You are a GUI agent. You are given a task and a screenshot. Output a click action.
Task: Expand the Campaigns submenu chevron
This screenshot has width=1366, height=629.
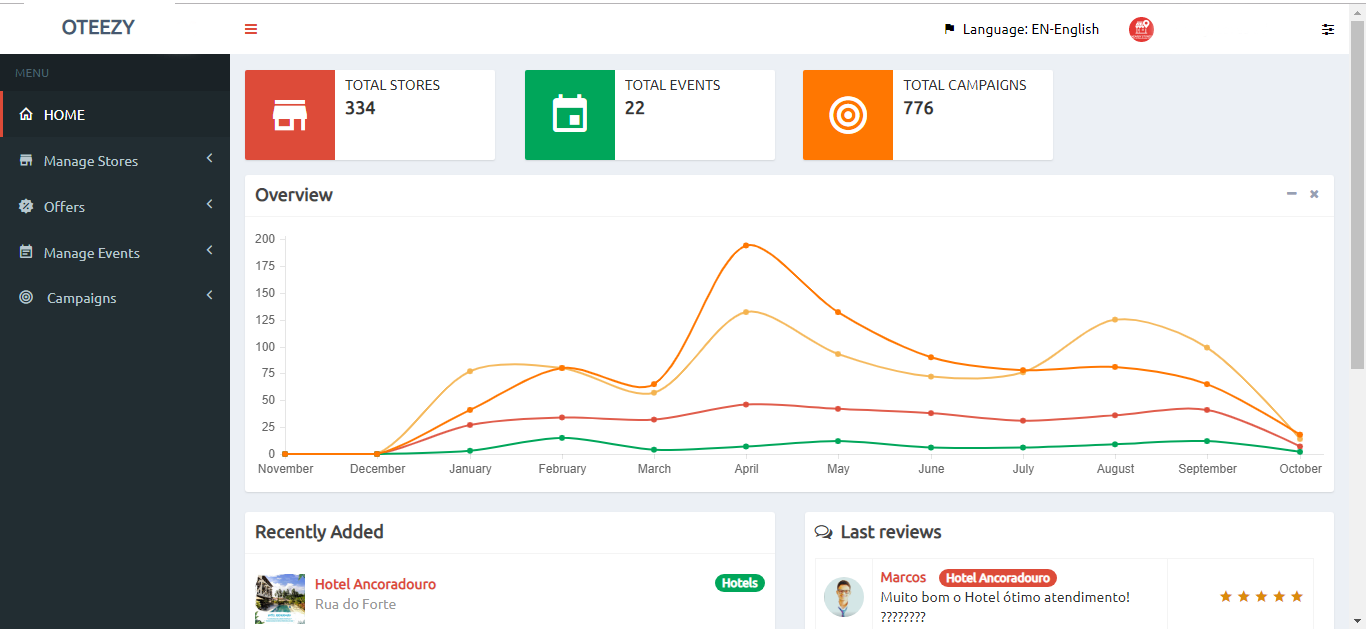tap(210, 295)
